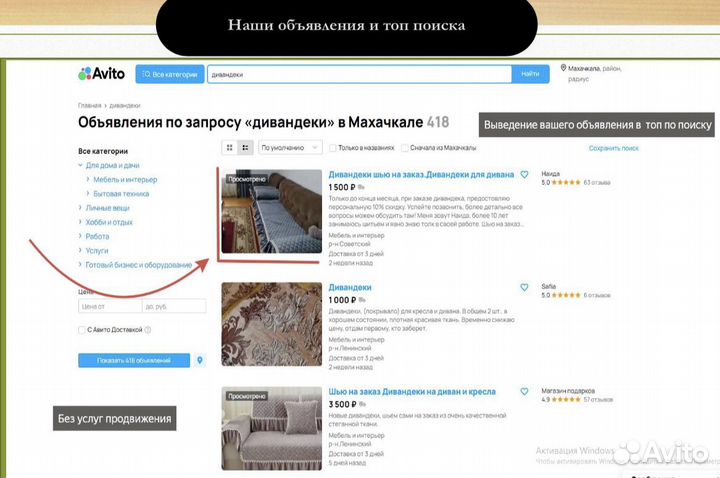This screenshot has height=478, width=720.
Task: Expand Готовый бизнес и оборудование arrow
Action: [80, 264]
